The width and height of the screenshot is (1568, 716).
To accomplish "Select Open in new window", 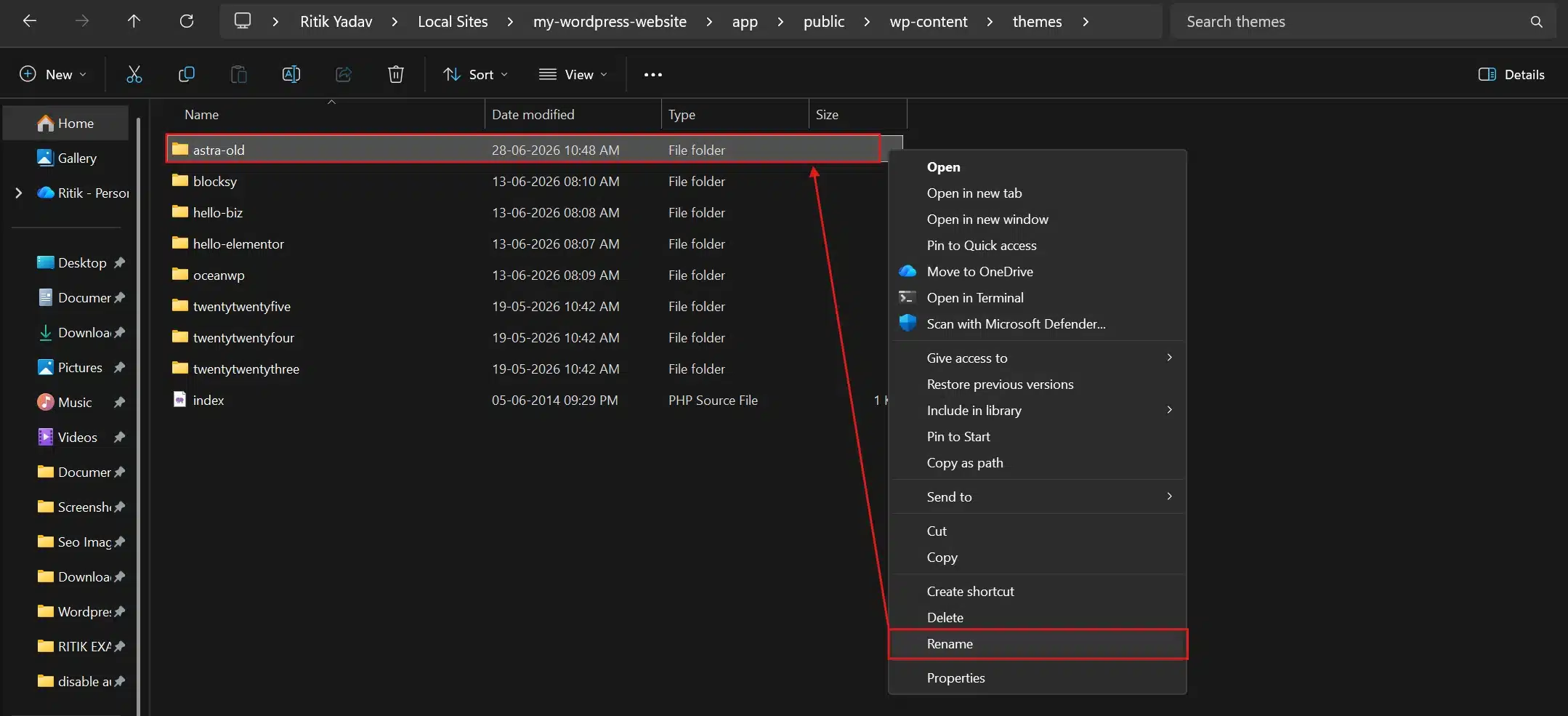I will [1038, 219].
